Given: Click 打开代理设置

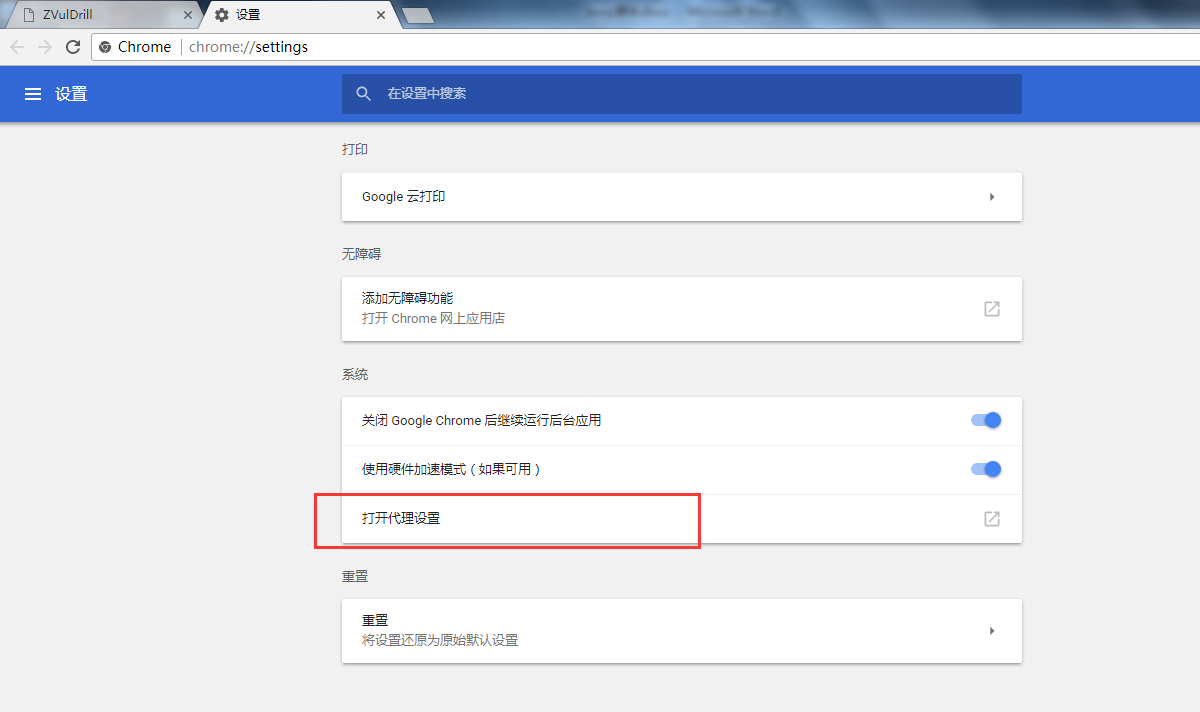Looking at the screenshot, I should 682,519.
